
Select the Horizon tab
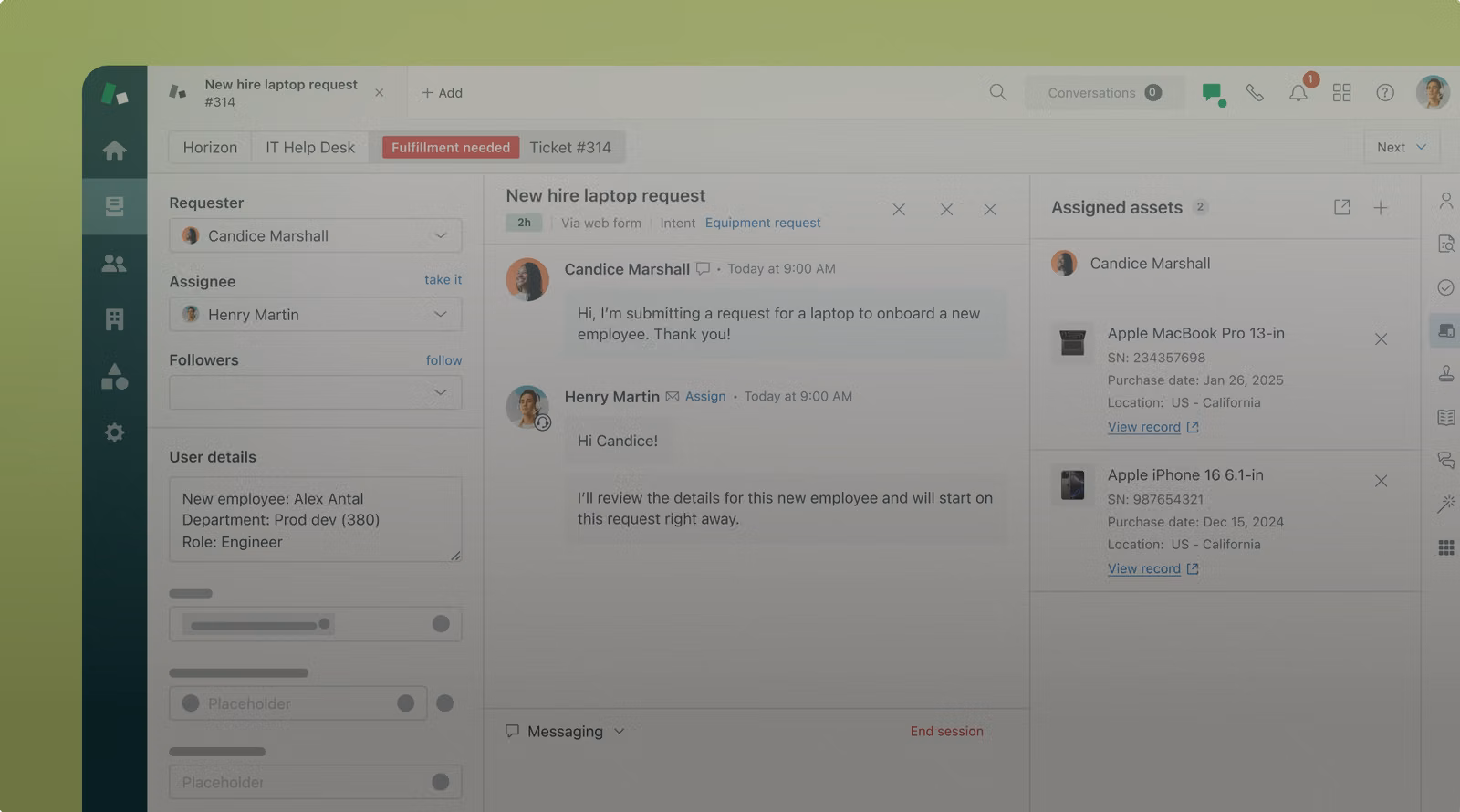tap(210, 147)
